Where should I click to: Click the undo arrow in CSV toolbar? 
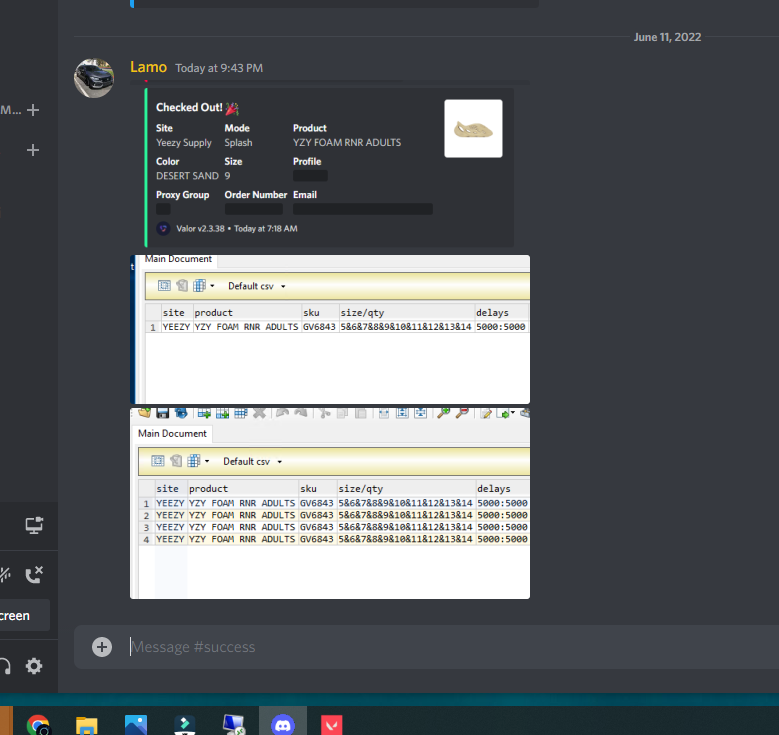[x=282, y=412]
